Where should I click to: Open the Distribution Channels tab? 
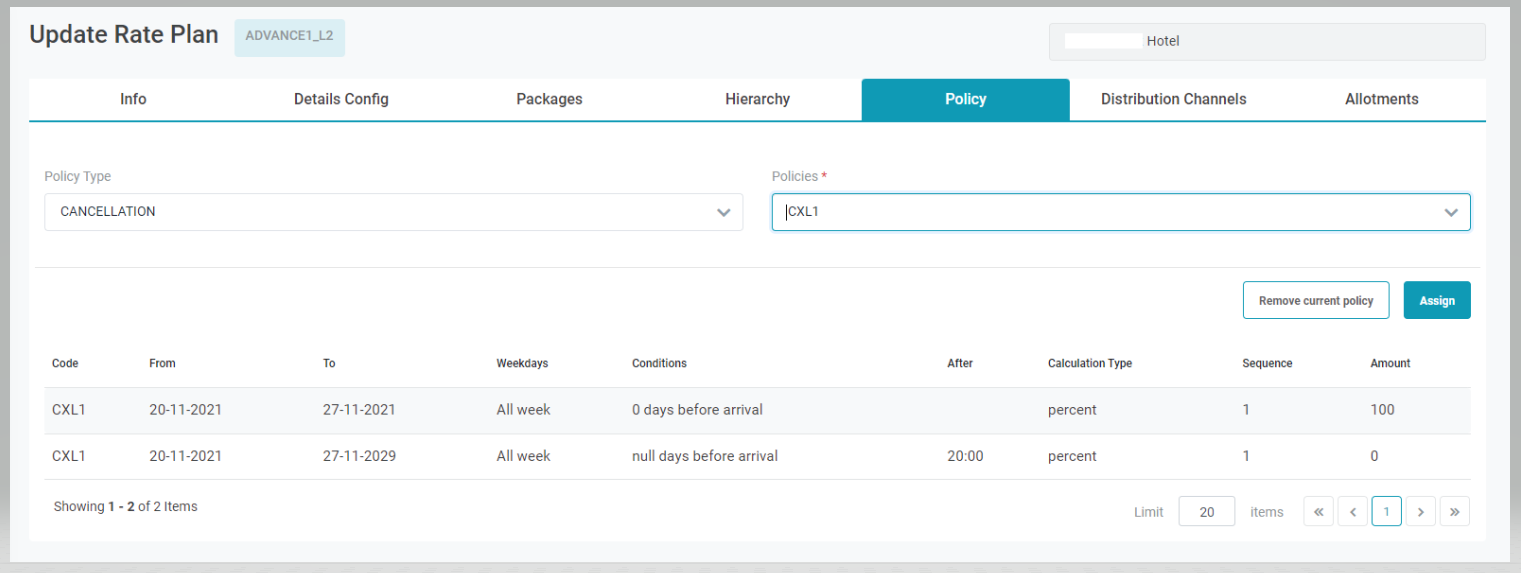click(x=1173, y=99)
